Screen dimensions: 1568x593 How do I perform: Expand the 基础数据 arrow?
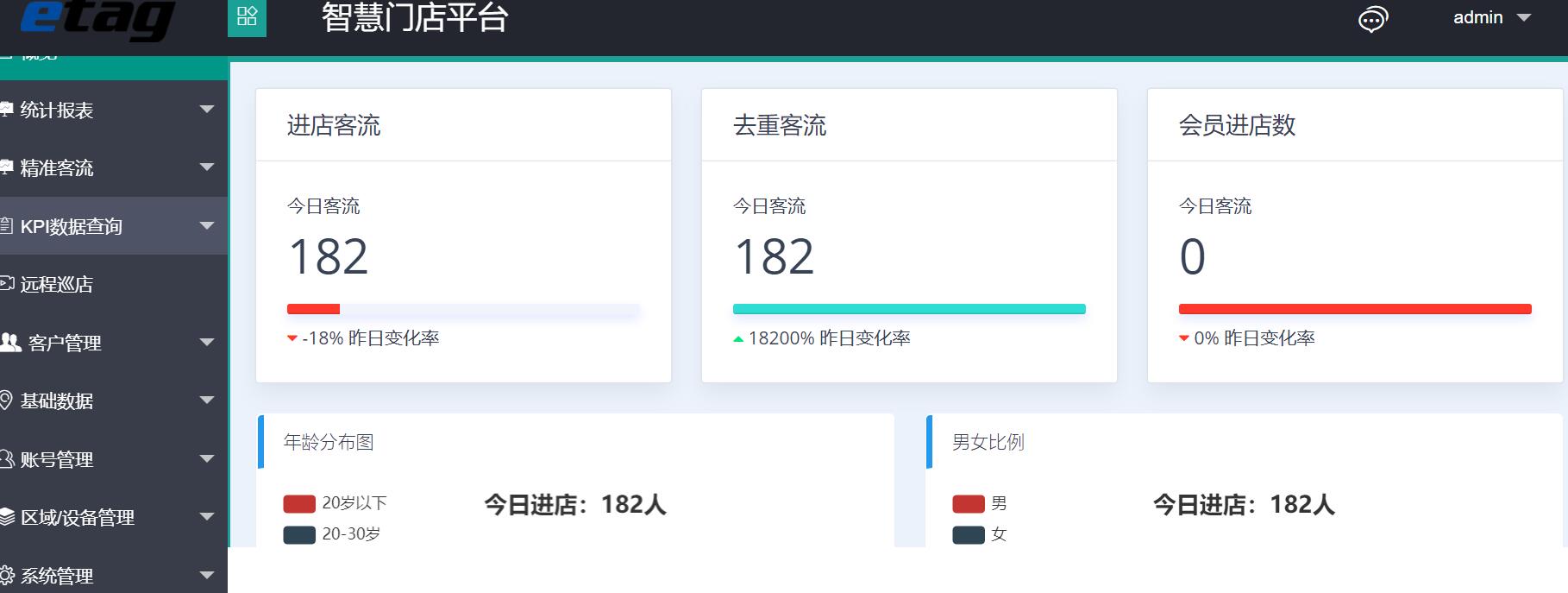pos(206,401)
